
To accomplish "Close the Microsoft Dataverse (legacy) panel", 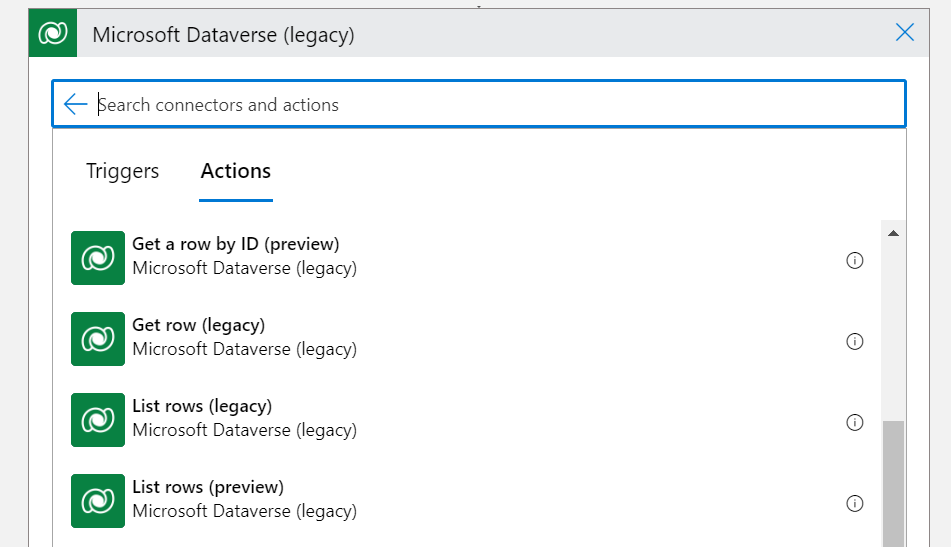I will 904,32.
